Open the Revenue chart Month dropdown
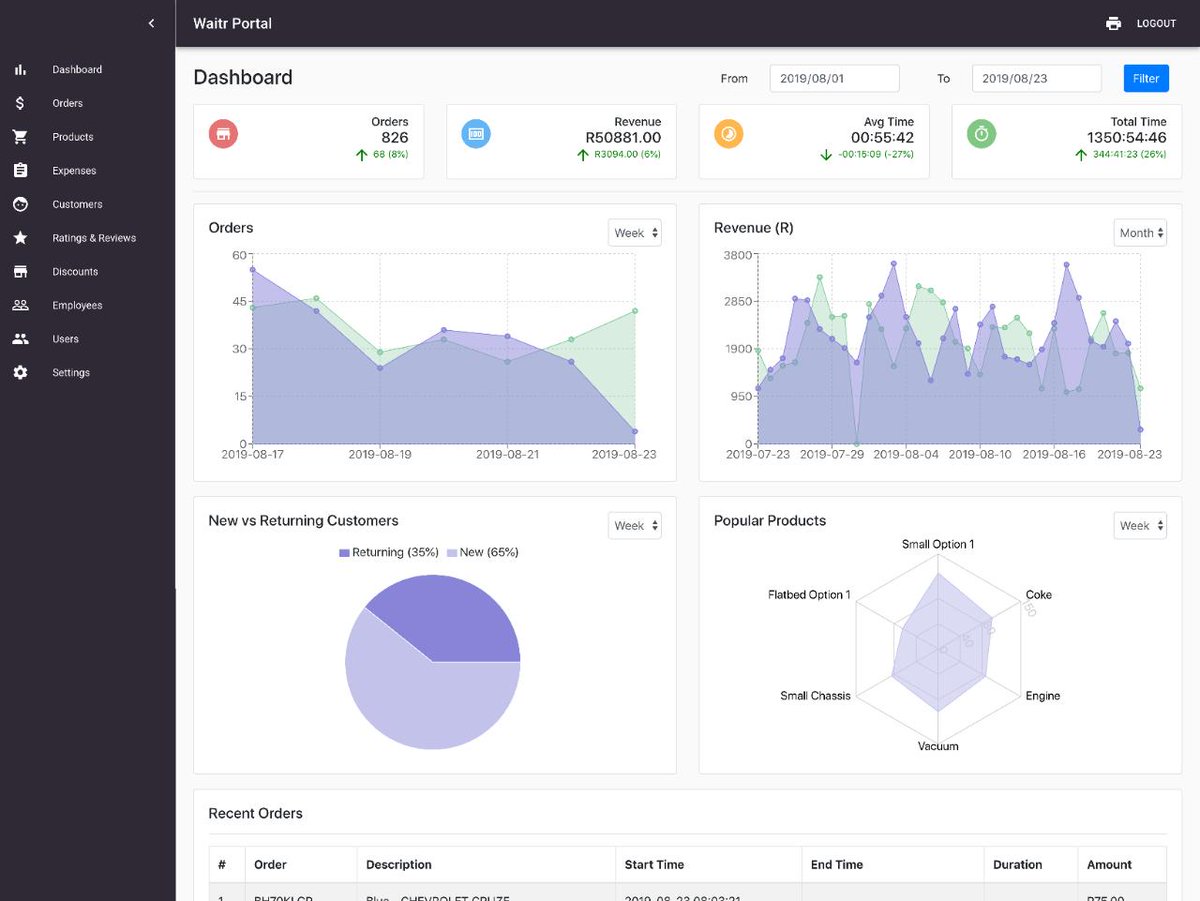Viewport: 1200px width, 901px height. (x=1140, y=233)
